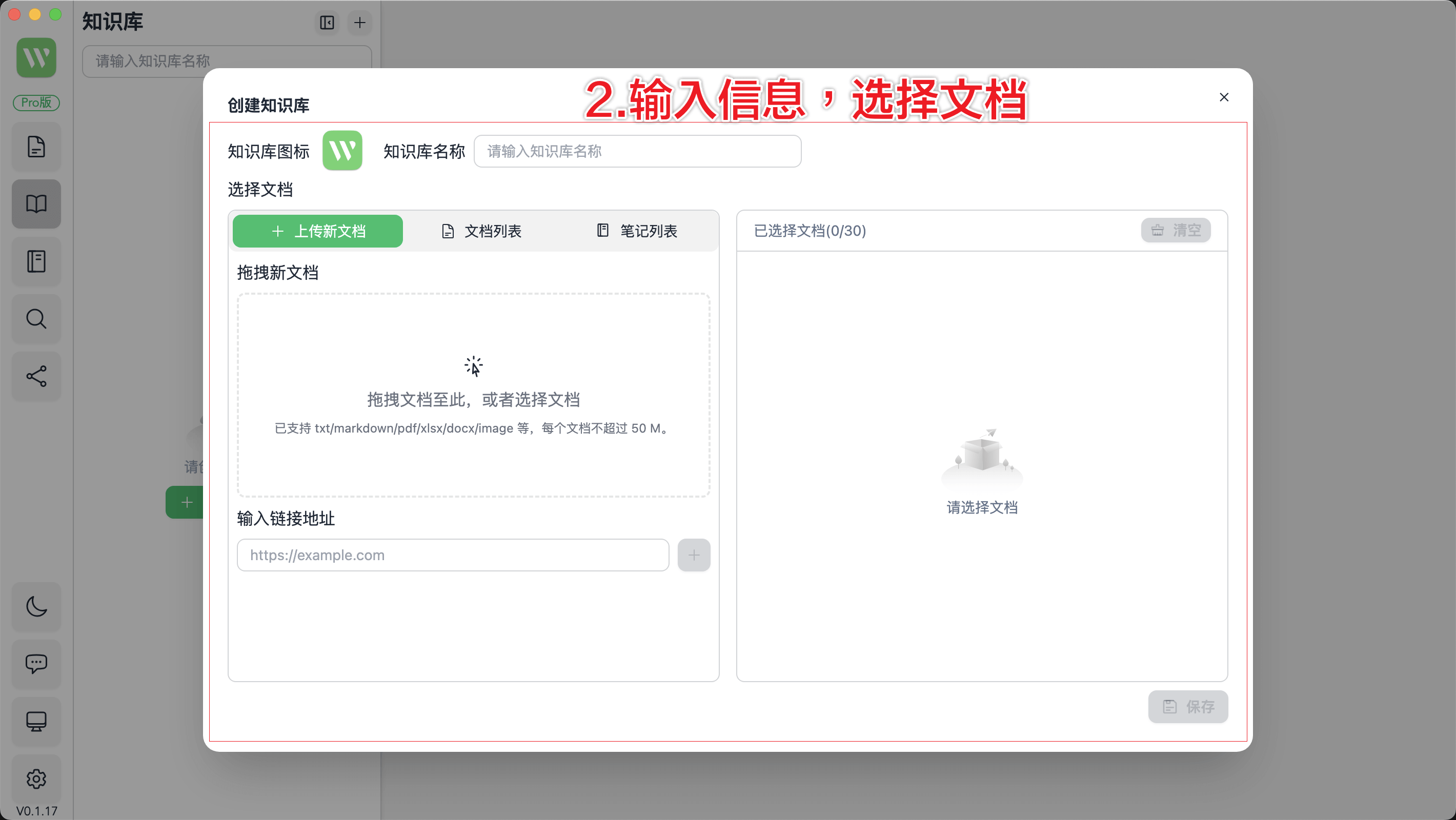
Task: Toggle dark mode moon icon
Action: (36, 606)
